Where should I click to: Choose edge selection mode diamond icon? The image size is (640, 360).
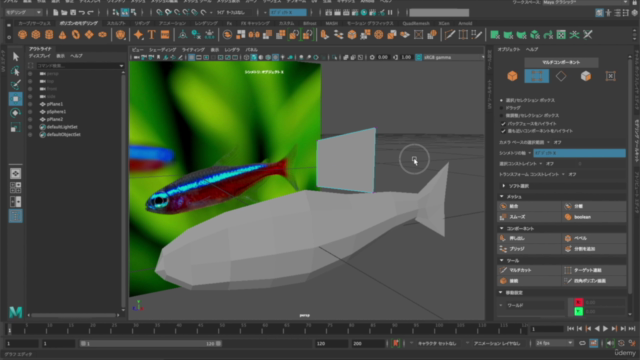coord(561,76)
